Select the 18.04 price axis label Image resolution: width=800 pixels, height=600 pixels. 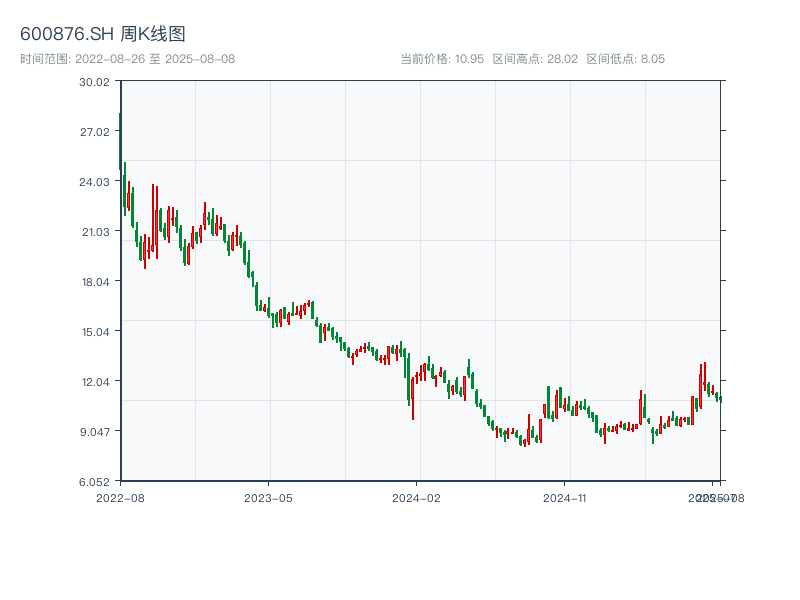tap(94, 281)
